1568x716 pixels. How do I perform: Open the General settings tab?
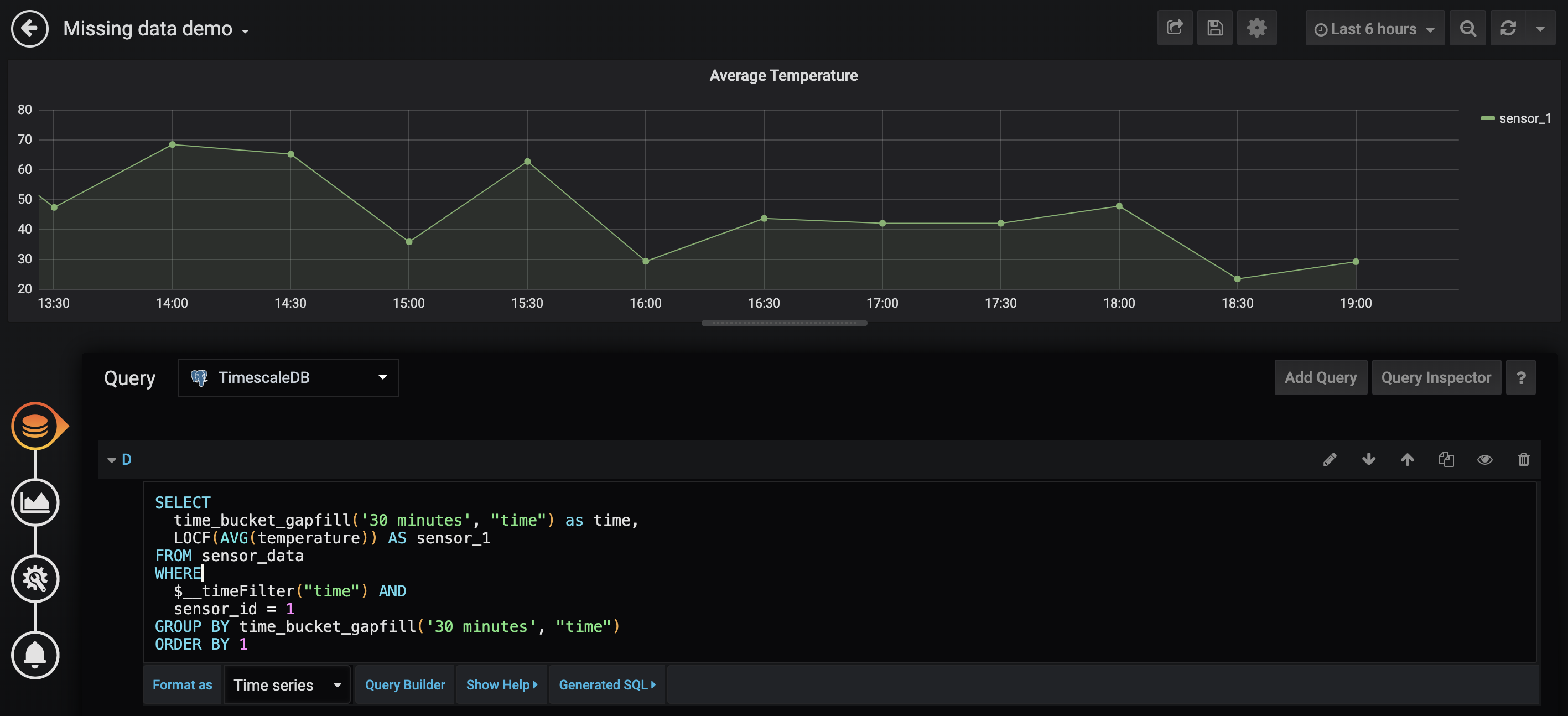[x=35, y=578]
